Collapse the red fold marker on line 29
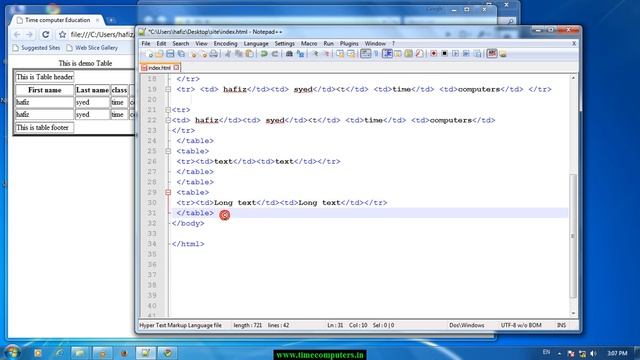 click(168, 192)
